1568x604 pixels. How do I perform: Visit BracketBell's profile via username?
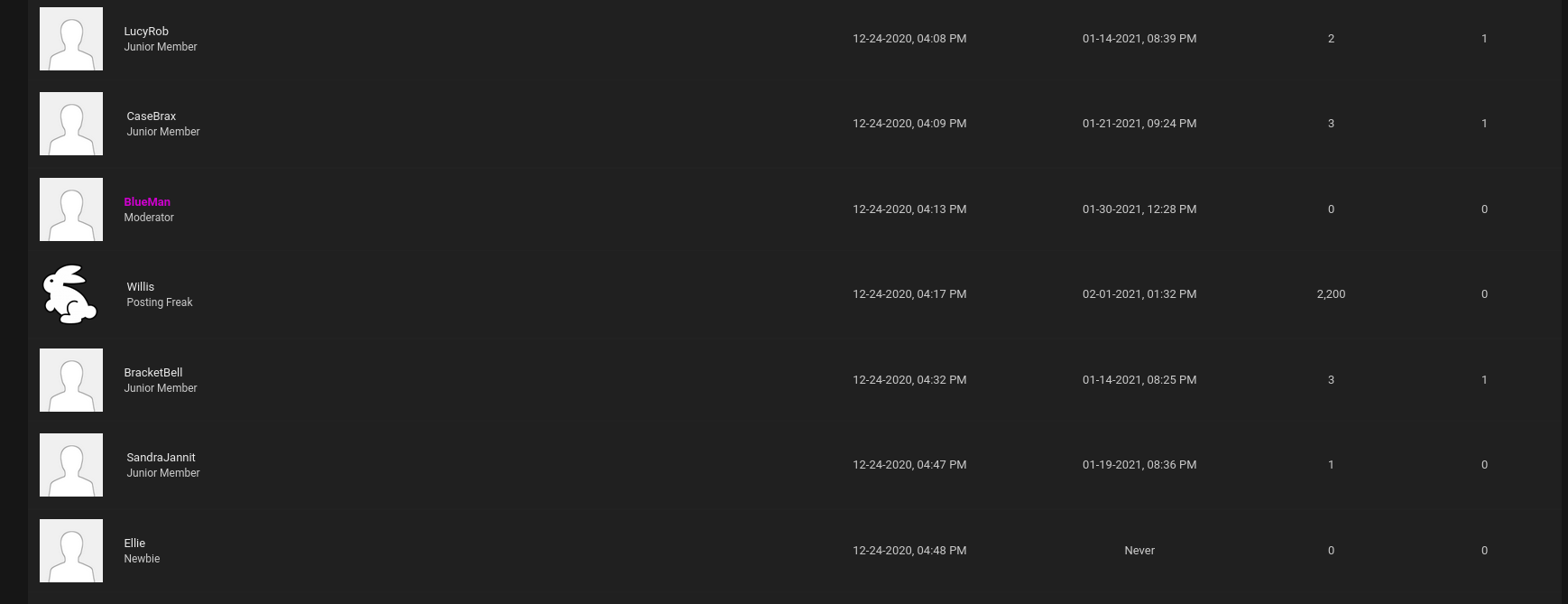tap(152, 372)
